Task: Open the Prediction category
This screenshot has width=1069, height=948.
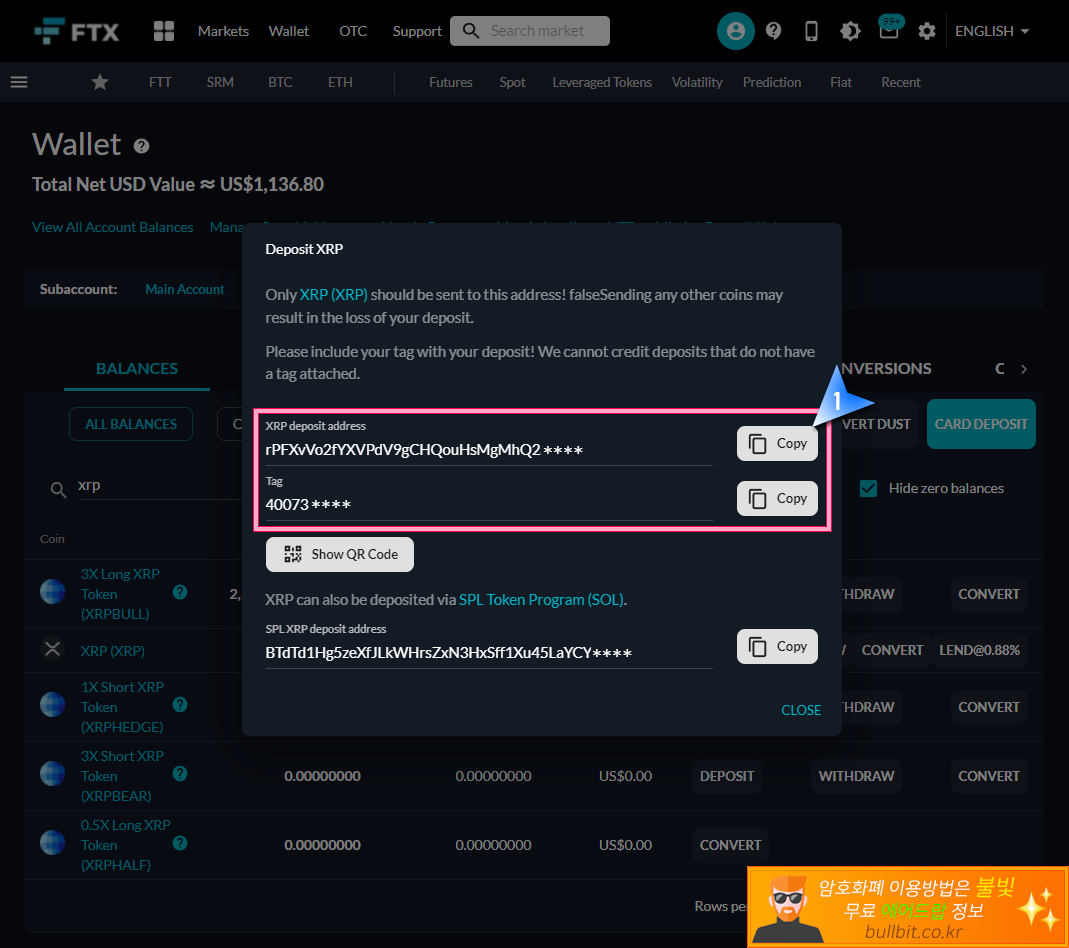Action: click(x=772, y=82)
